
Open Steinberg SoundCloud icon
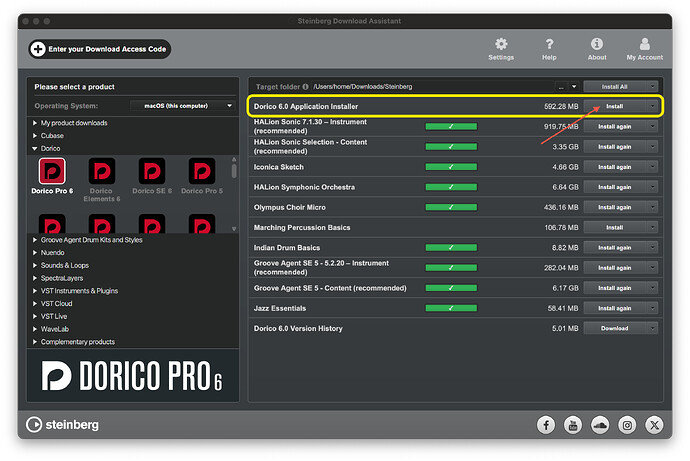[x=600, y=425]
